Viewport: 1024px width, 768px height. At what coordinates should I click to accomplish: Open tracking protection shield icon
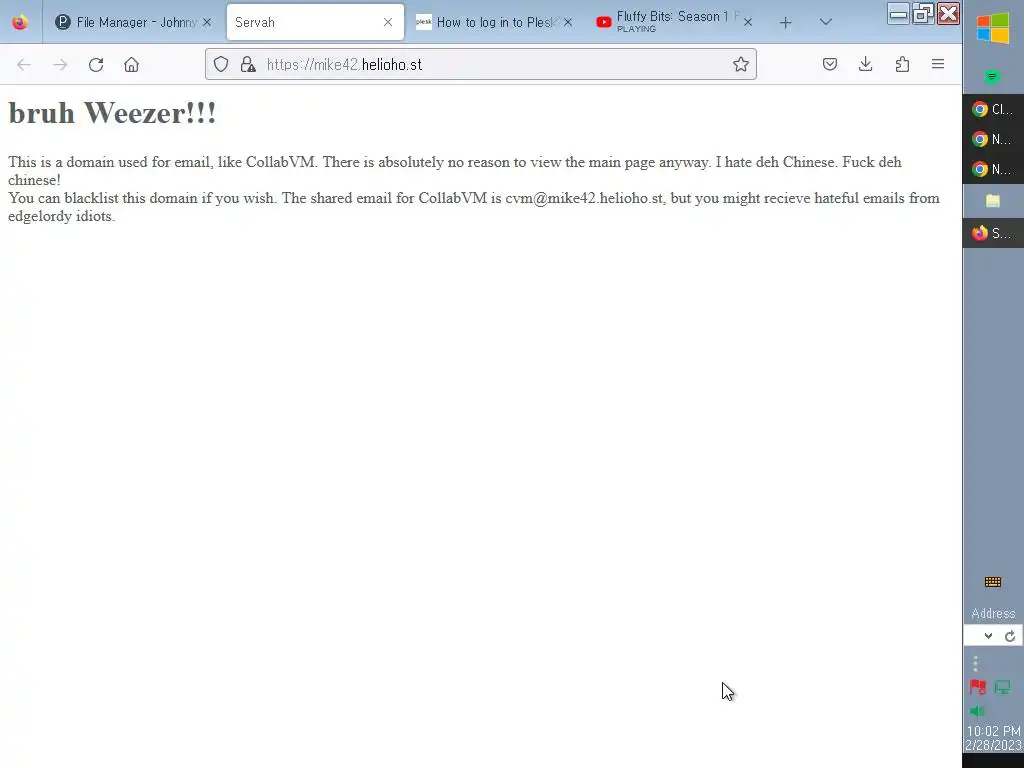tap(221, 64)
